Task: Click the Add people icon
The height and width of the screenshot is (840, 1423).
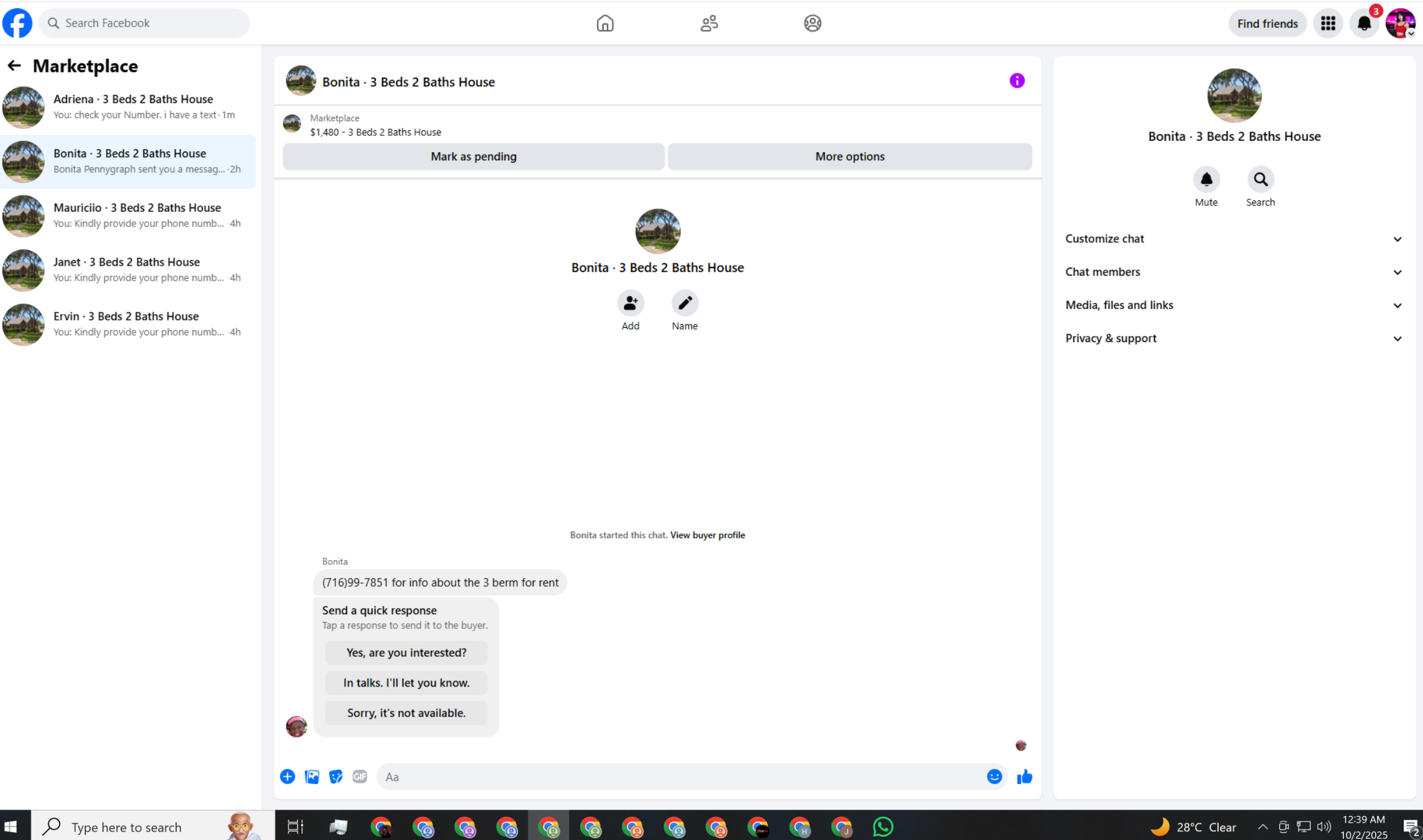Action: click(x=630, y=303)
